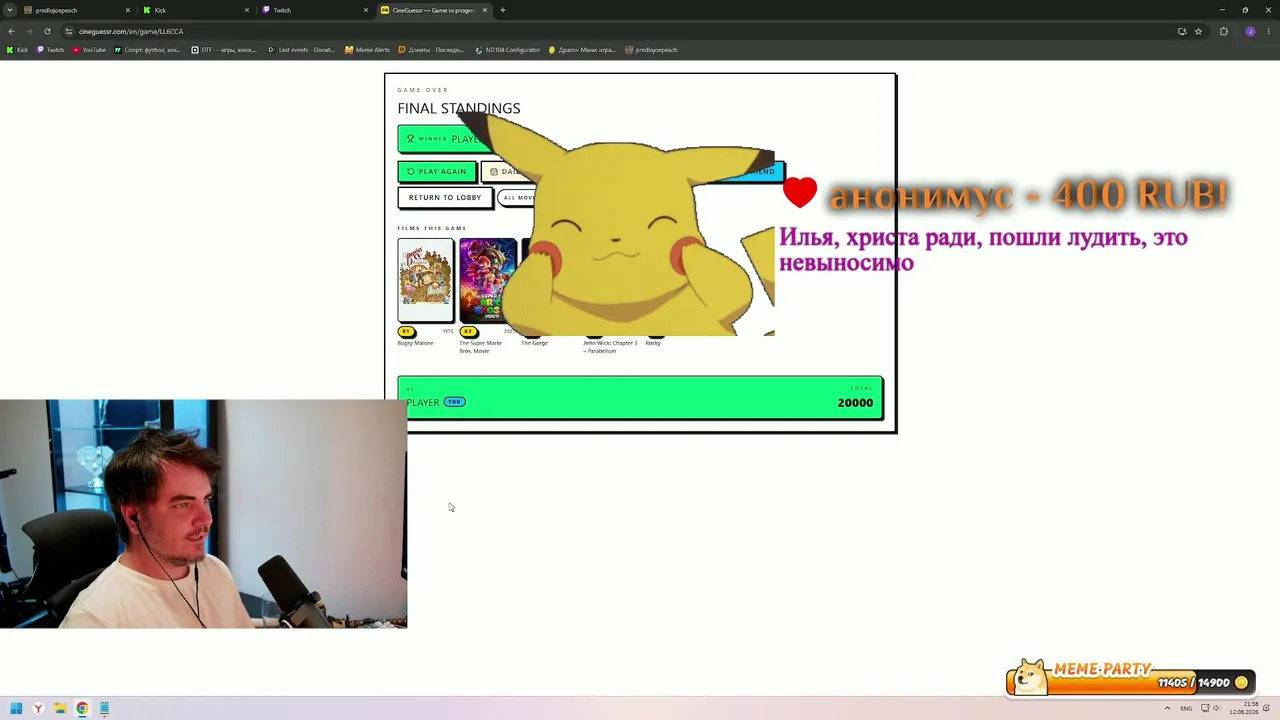Open the Драгон Манис bookmark
Screen dimensions: 1280x720
pyautogui.click(x=582, y=50)
